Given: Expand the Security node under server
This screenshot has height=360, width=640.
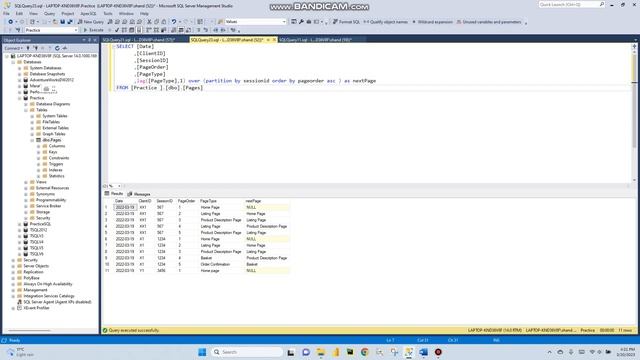Looking at the screenshot, I should tap(13, 260).
